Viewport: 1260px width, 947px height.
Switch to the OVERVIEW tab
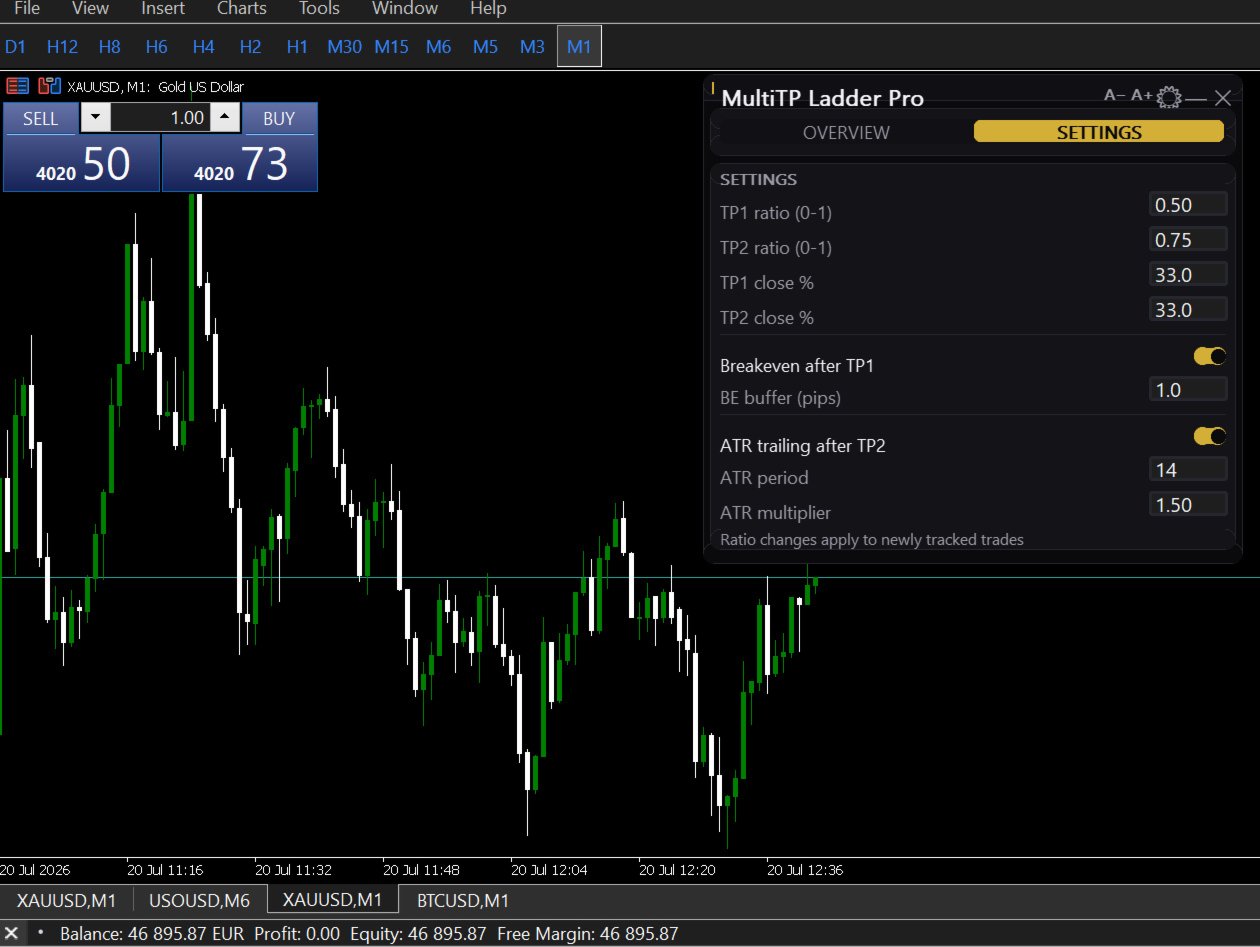846,132
